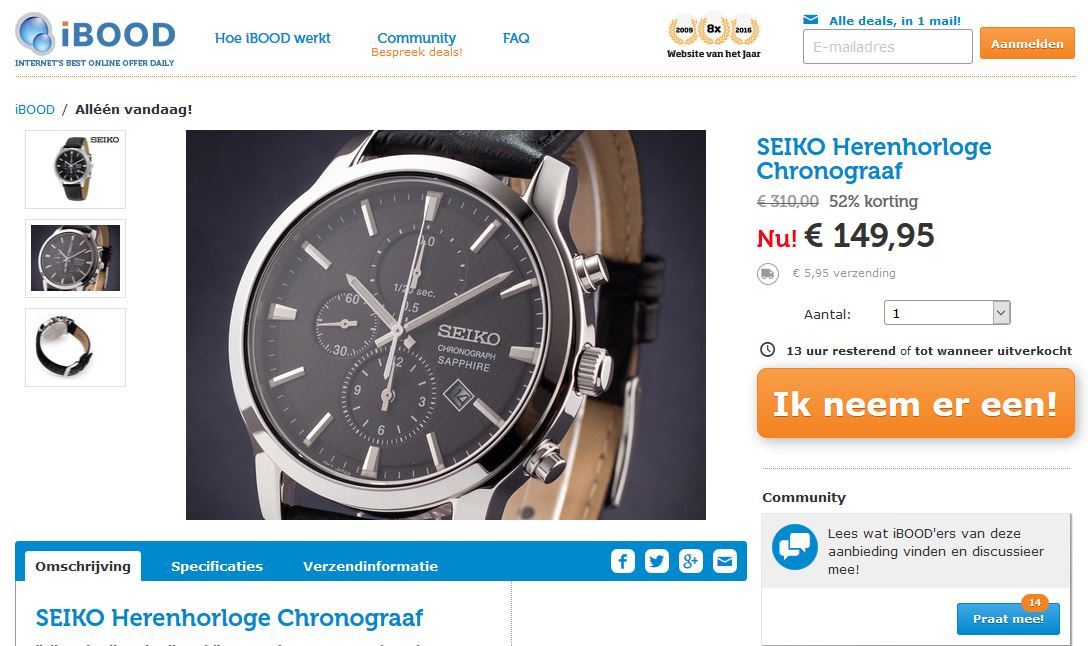The image size is (1088, 646).
Task: Open Hoe iBOOD werkt link
Action: tap(273, 38)
